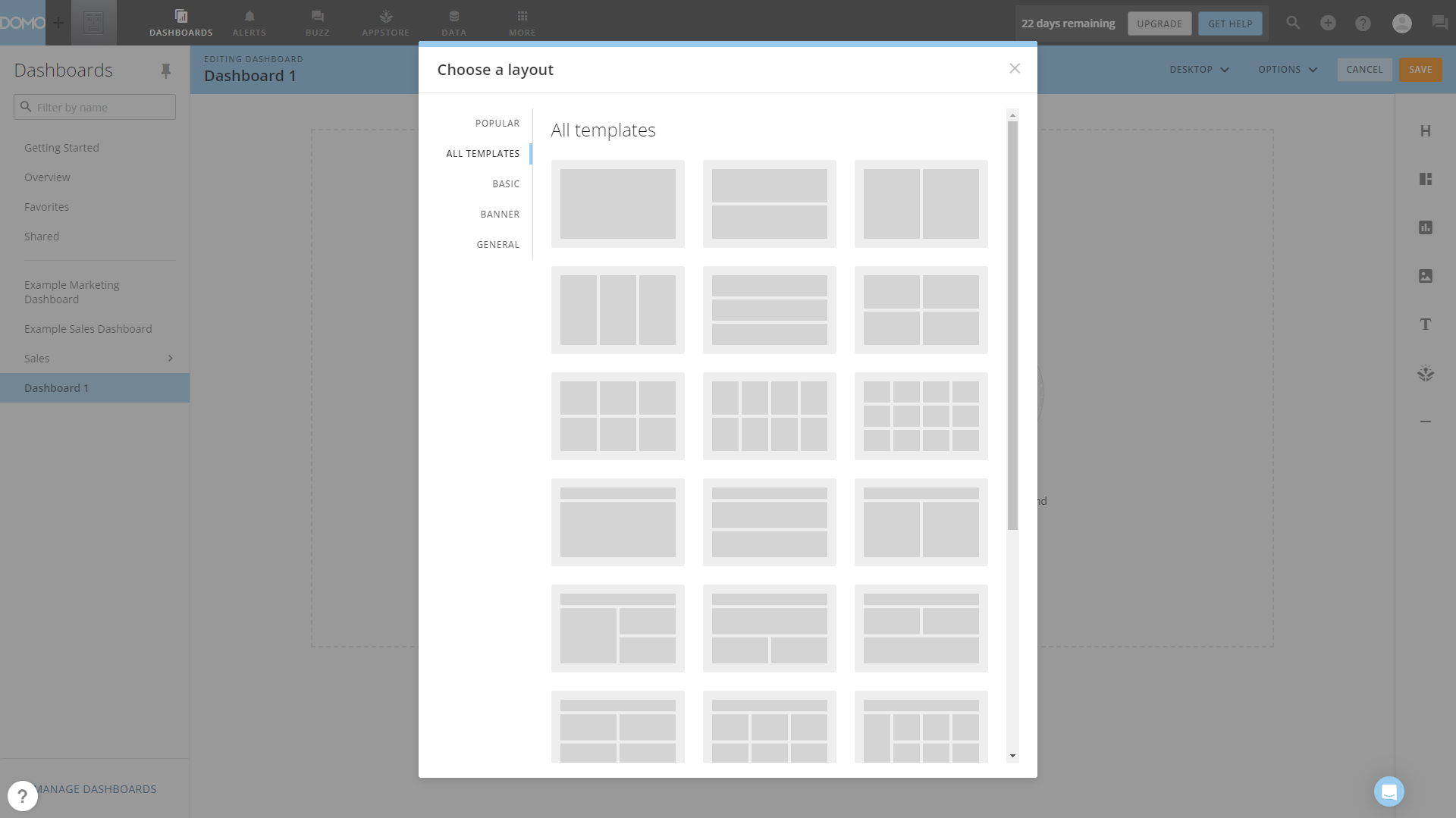Open the Shared dashboards list
Viewport: 1456px width, 818px height.
click(x=42, y=236)
